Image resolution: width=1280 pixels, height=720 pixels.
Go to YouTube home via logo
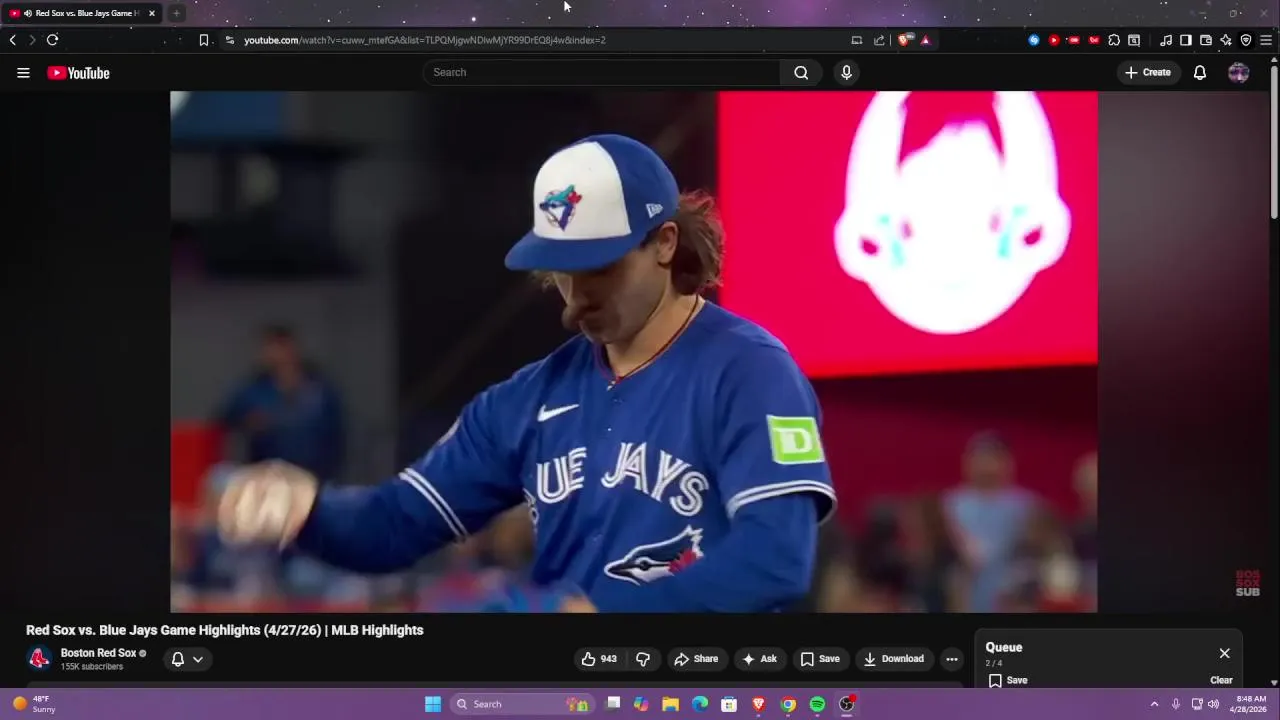[x=78, y=72]
